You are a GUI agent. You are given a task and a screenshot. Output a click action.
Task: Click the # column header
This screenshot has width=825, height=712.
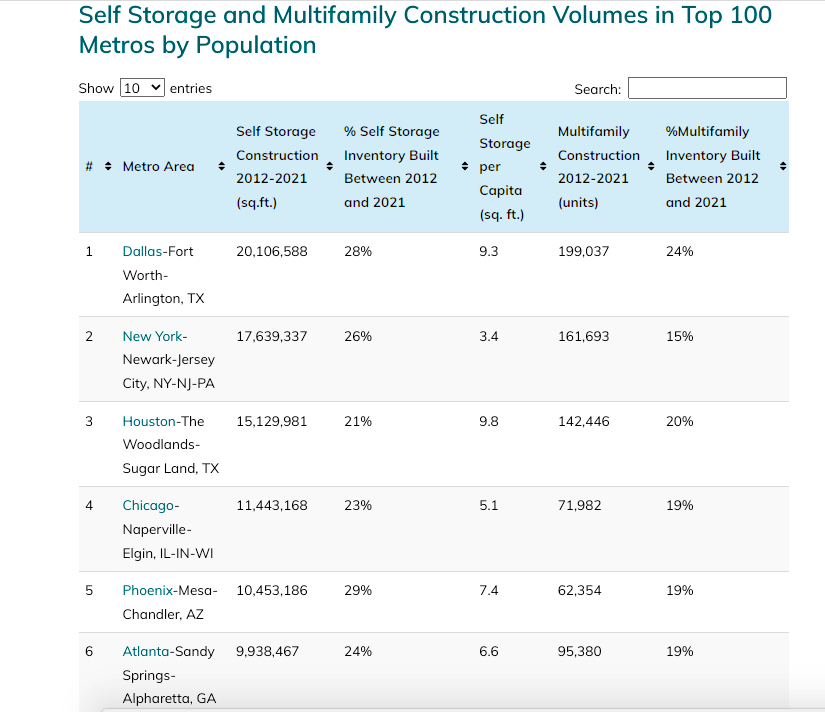[x=89, y=165]
